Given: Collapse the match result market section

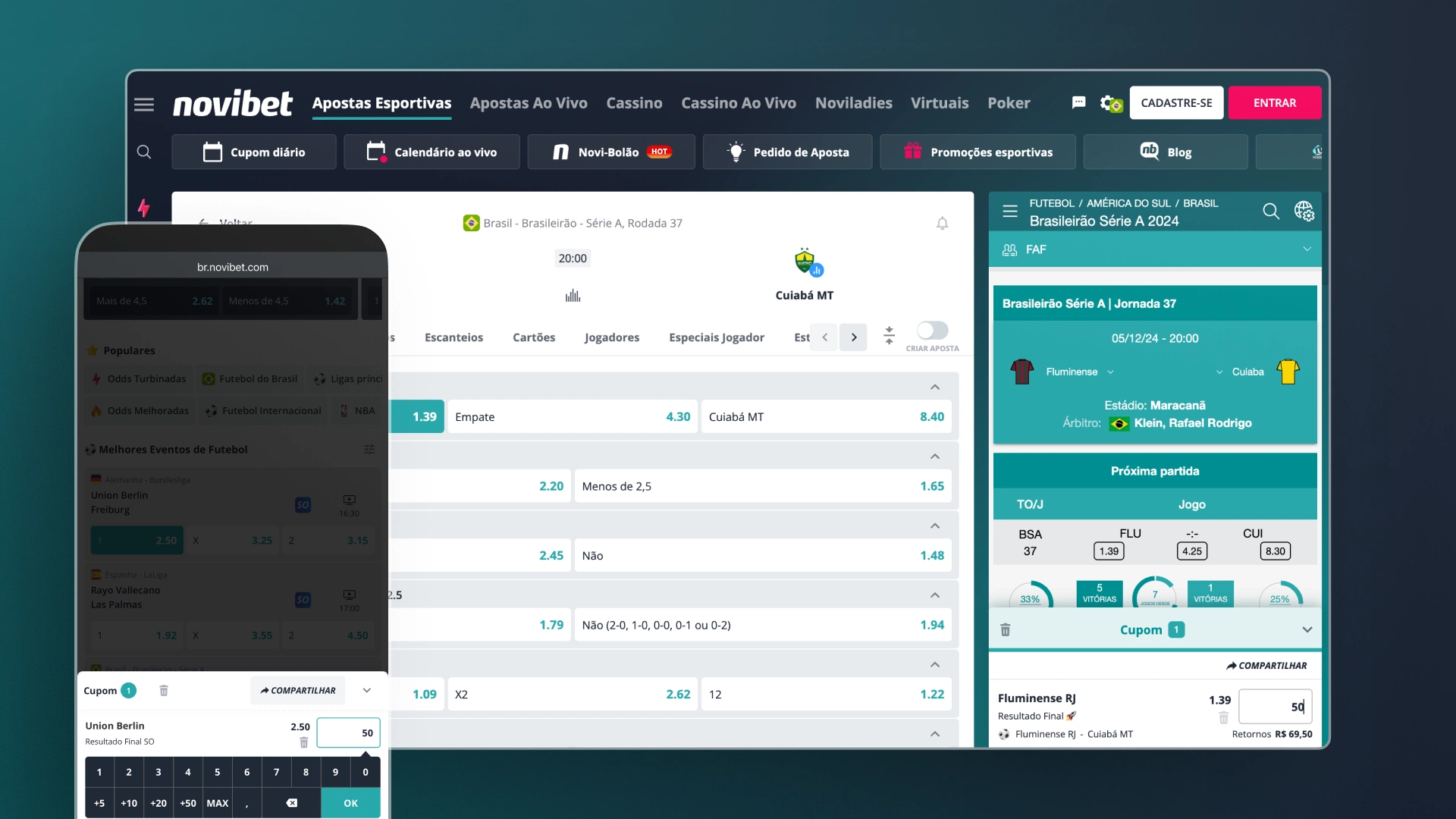Looking at the screenshot, I should pos(935,388).
